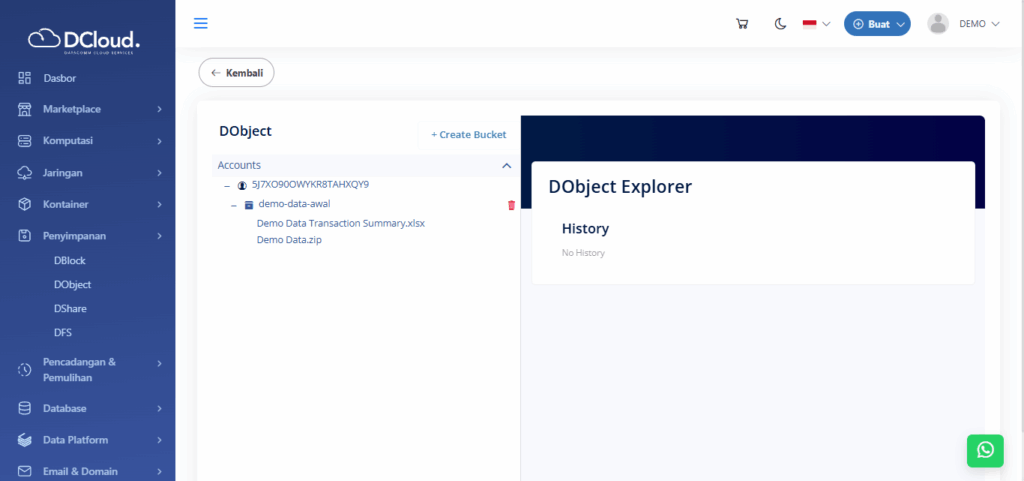Select the Demo Data.zip file
Screen dimensions: 1024x481
coord(289,240)
